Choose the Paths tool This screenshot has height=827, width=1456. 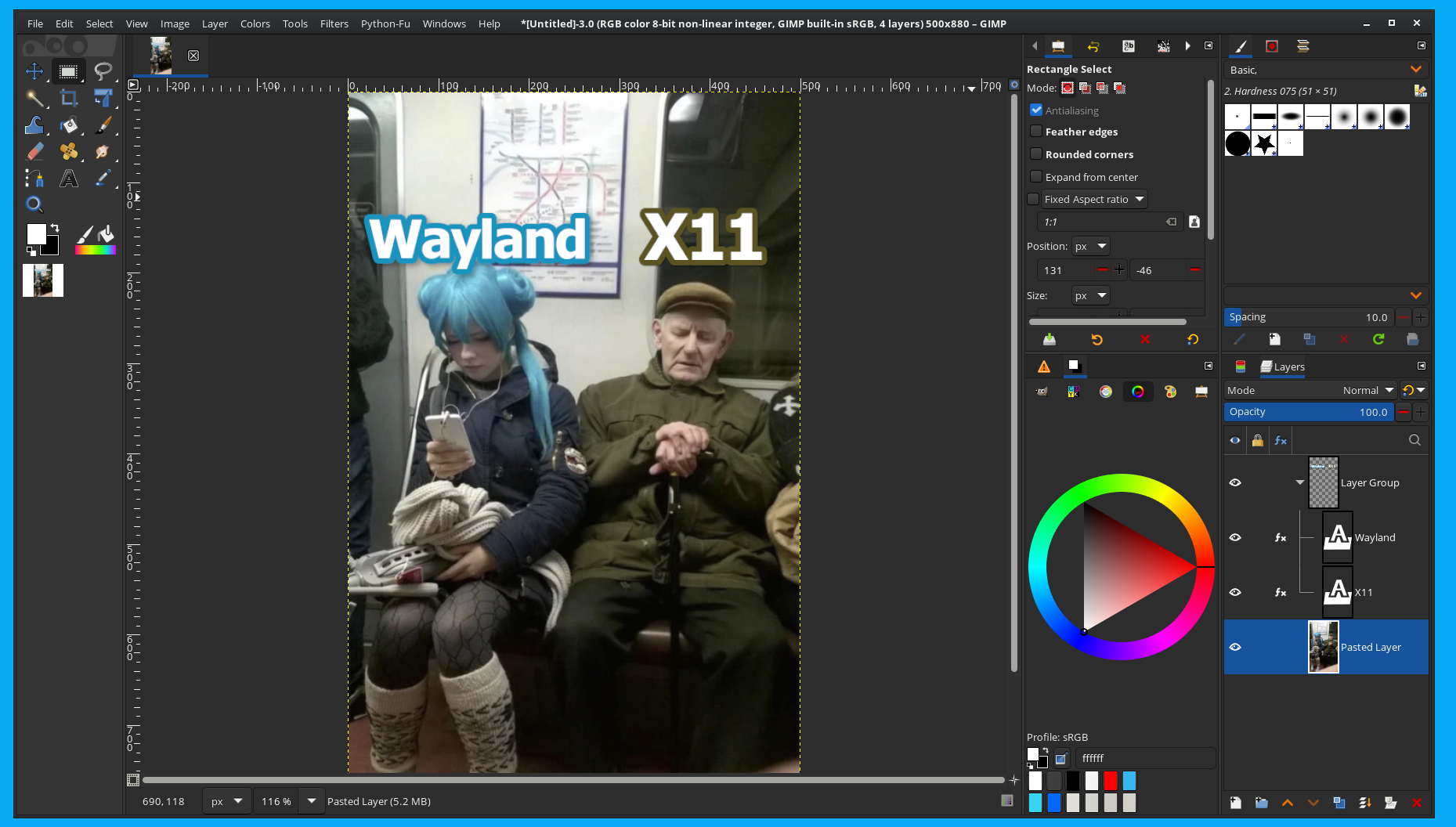tap(34, 179)
